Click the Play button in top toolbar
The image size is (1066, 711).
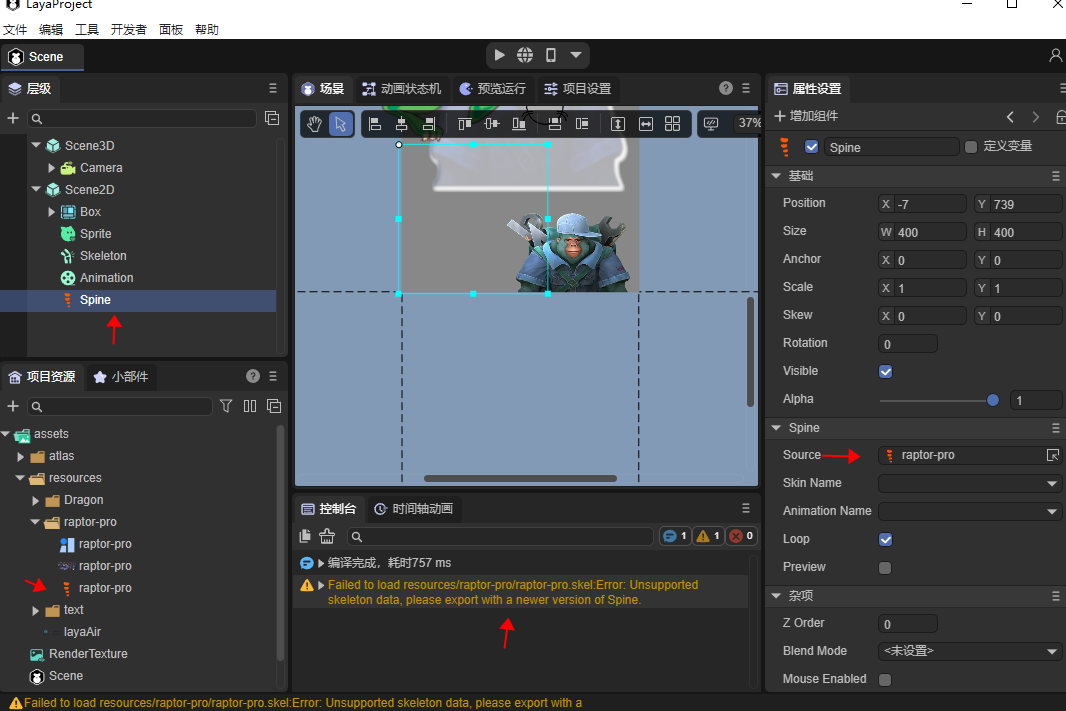pyautogui.click(x=500, y=55)
